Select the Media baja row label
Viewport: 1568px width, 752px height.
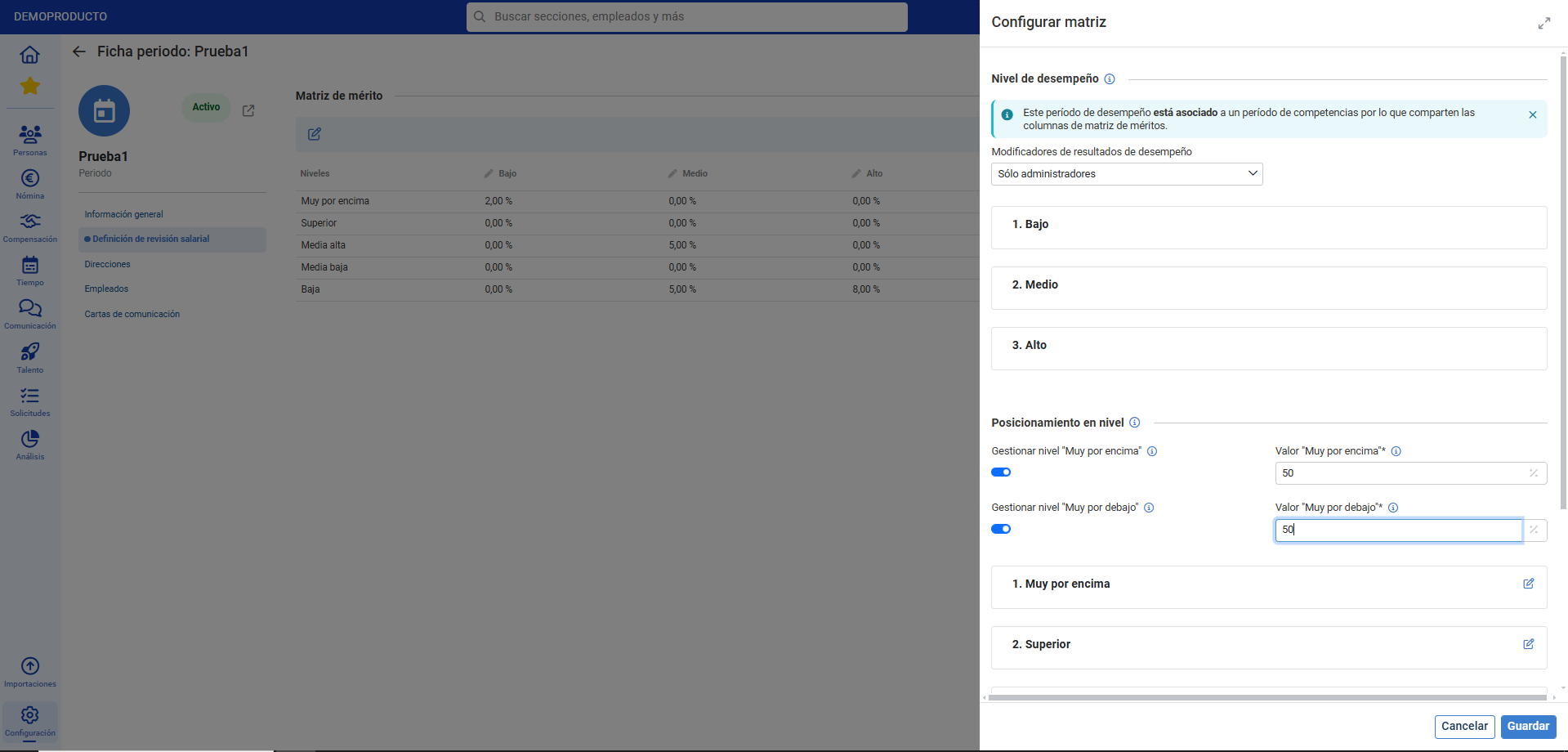pos(324,267)
